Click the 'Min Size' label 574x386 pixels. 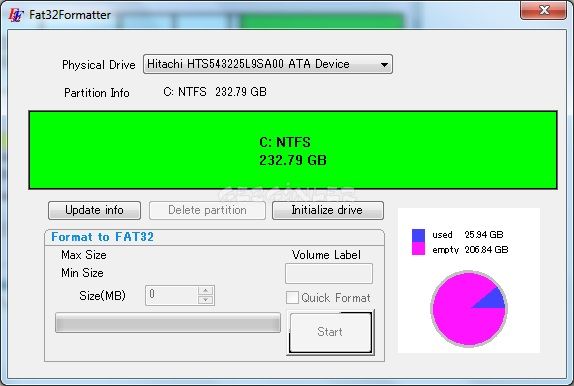82,273
